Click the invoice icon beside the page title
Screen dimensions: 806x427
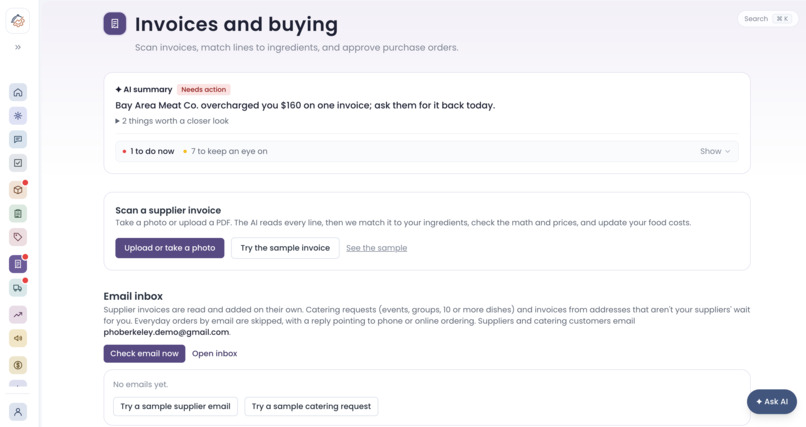115,24
